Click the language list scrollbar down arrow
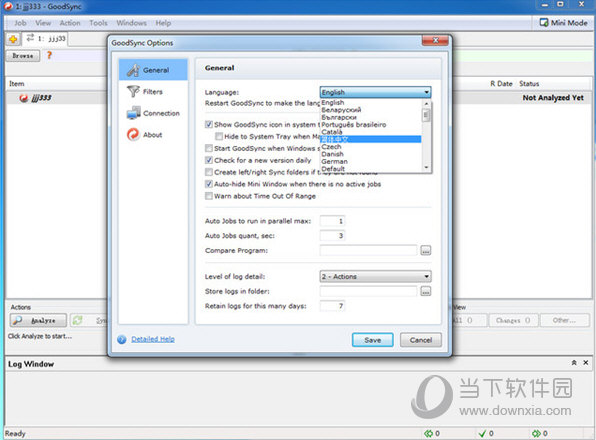The width and height of the screenshot is (596, 440). click(426, 167)
